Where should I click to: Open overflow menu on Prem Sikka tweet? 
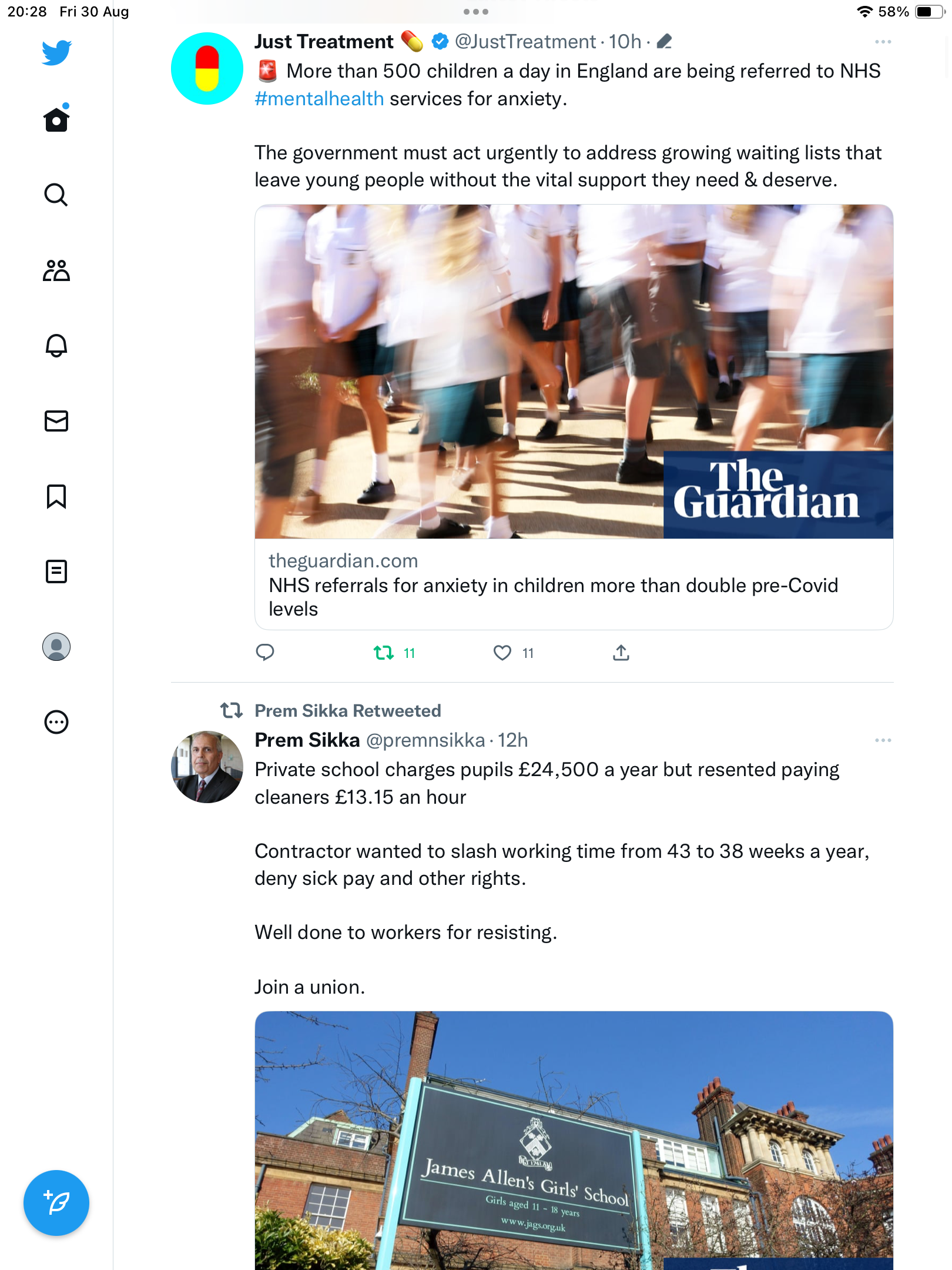(883, 740)
